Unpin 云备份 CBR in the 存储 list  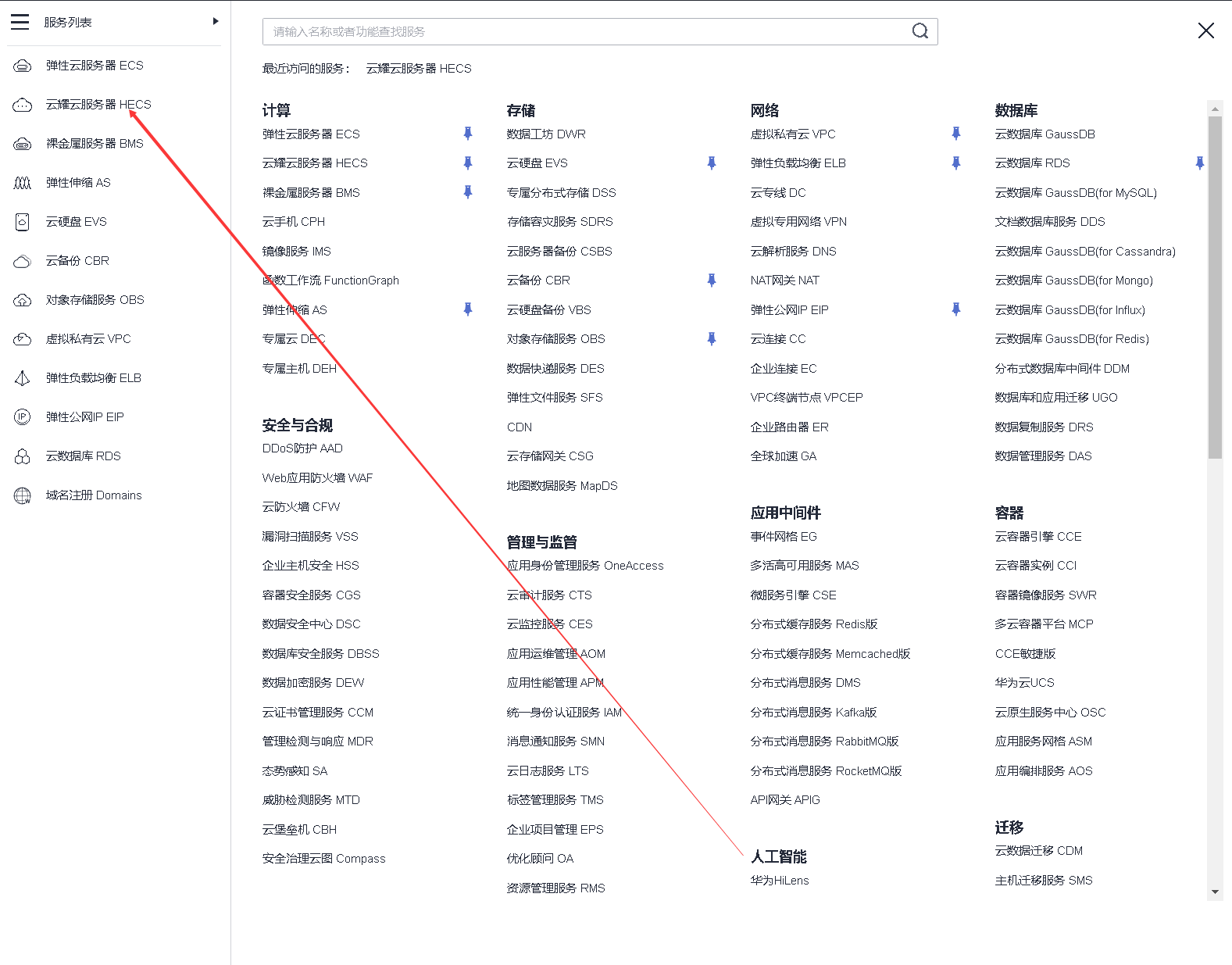point(712,281)
